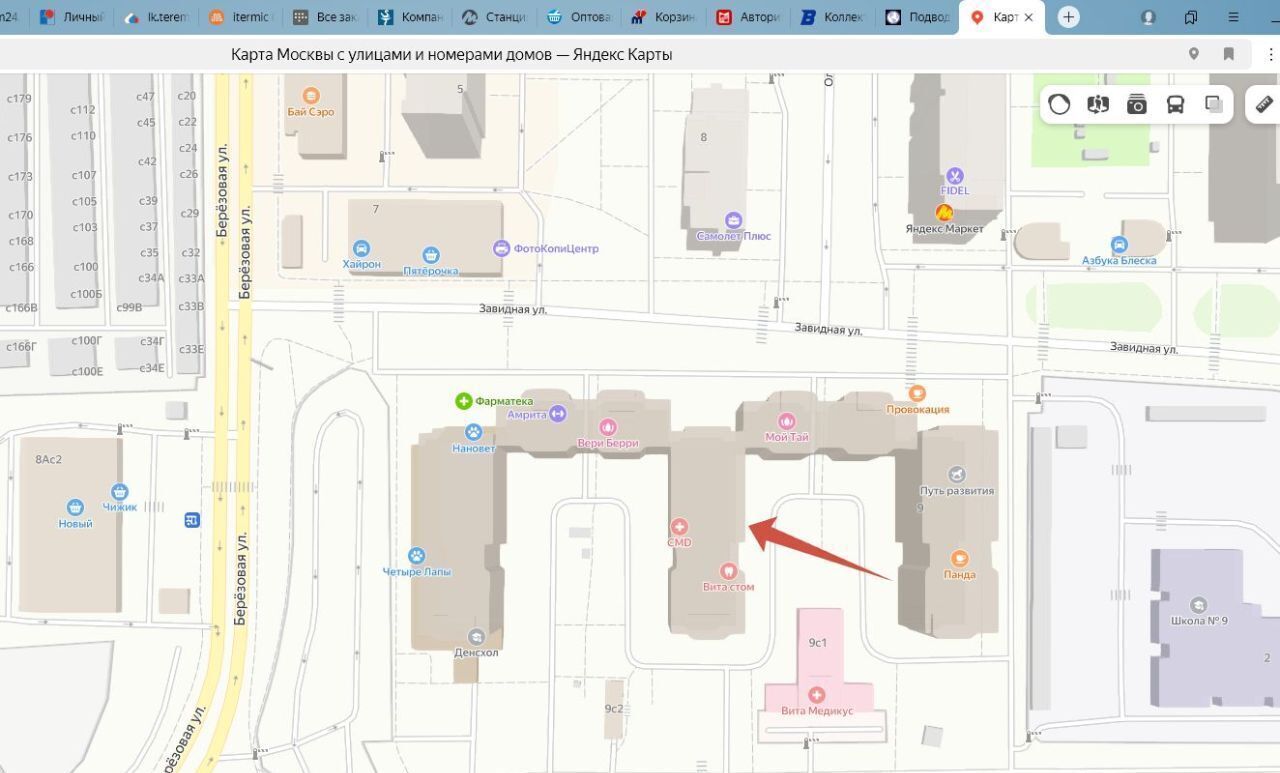This screenshot has height=773, width=1280.
Task: Open the browser hamburger menu
Action: tap(1234, 17)
